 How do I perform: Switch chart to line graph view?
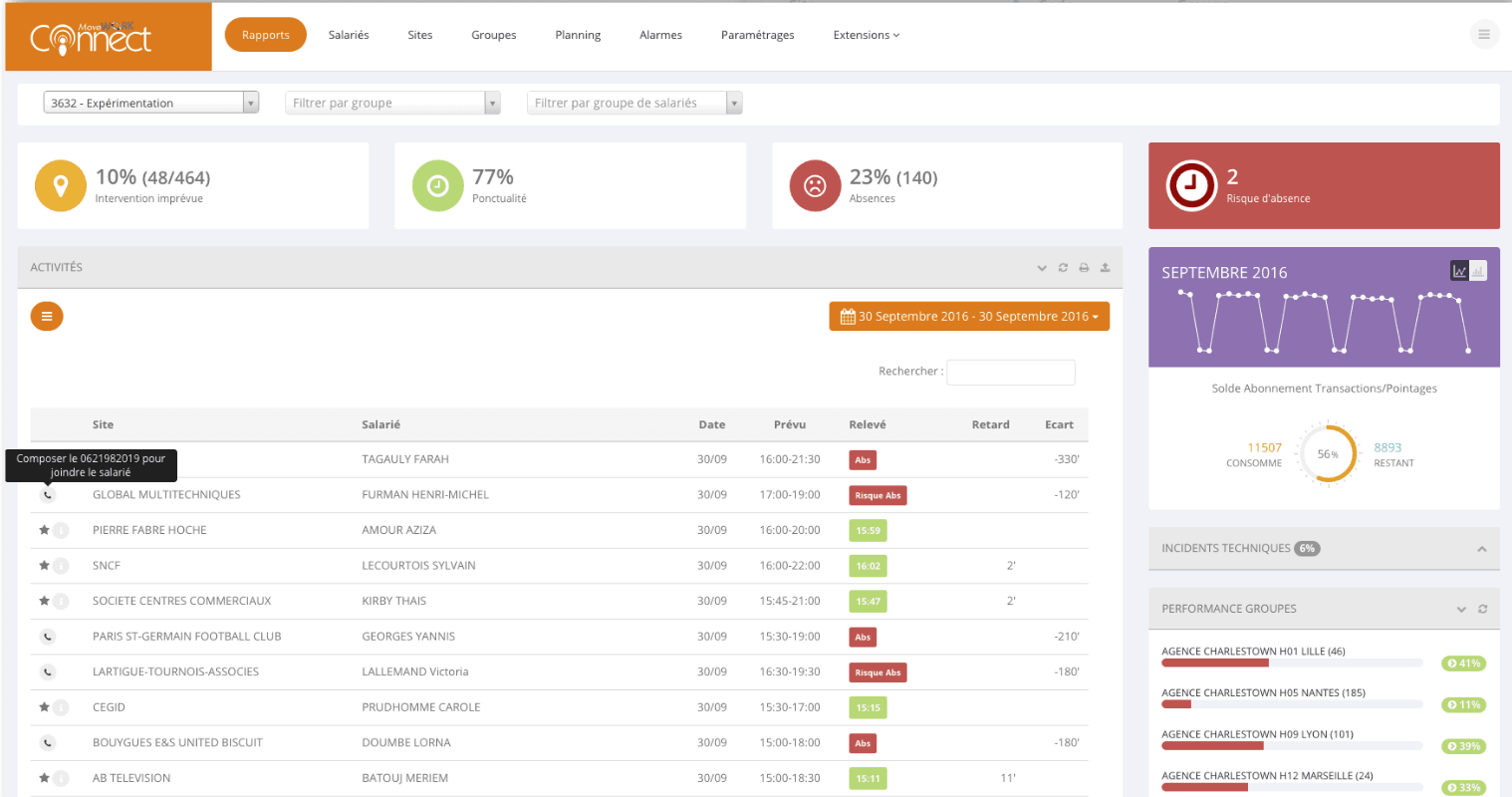[1459, 271]
